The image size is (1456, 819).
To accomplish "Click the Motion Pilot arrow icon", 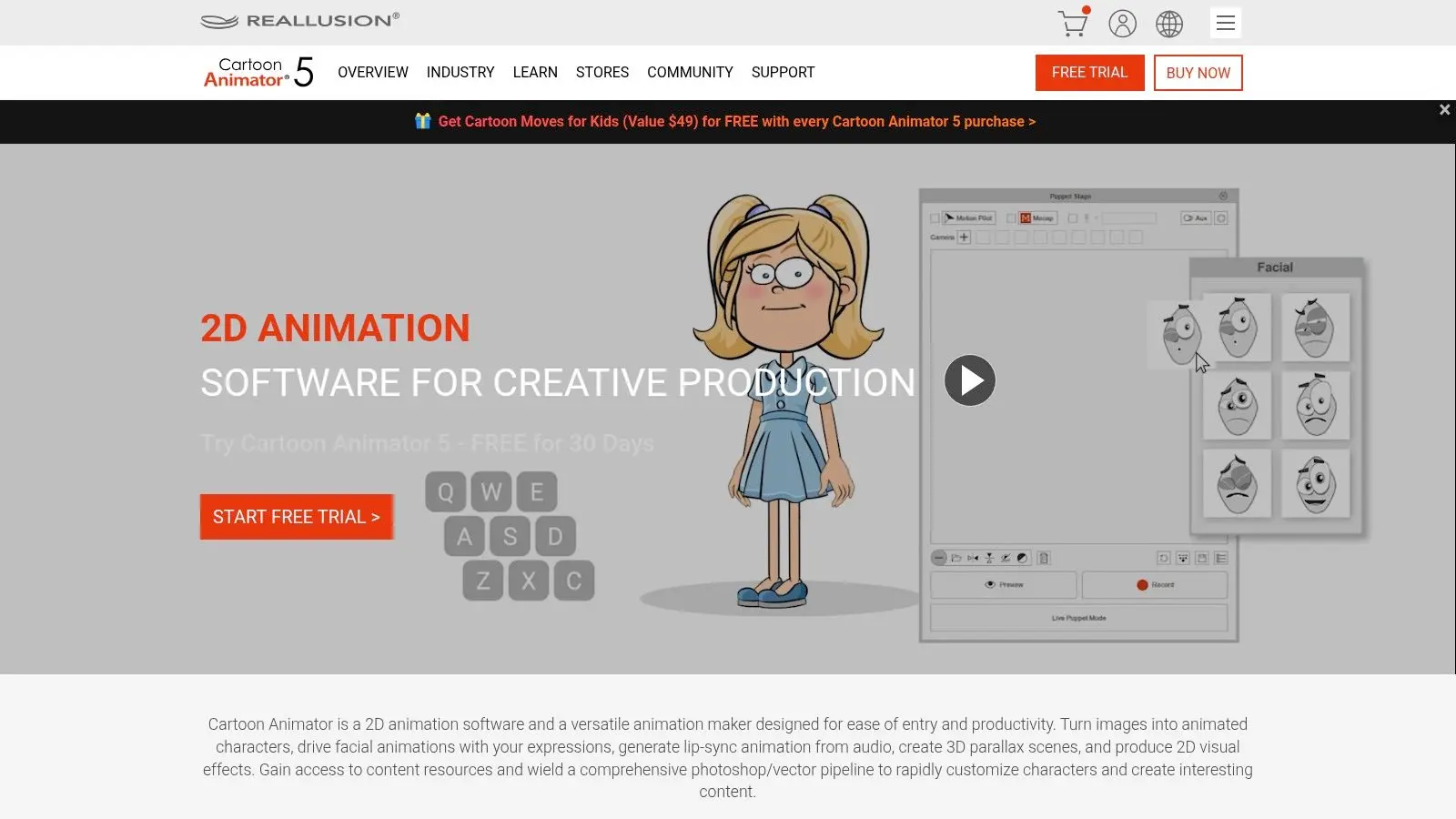I will (948, 217).
